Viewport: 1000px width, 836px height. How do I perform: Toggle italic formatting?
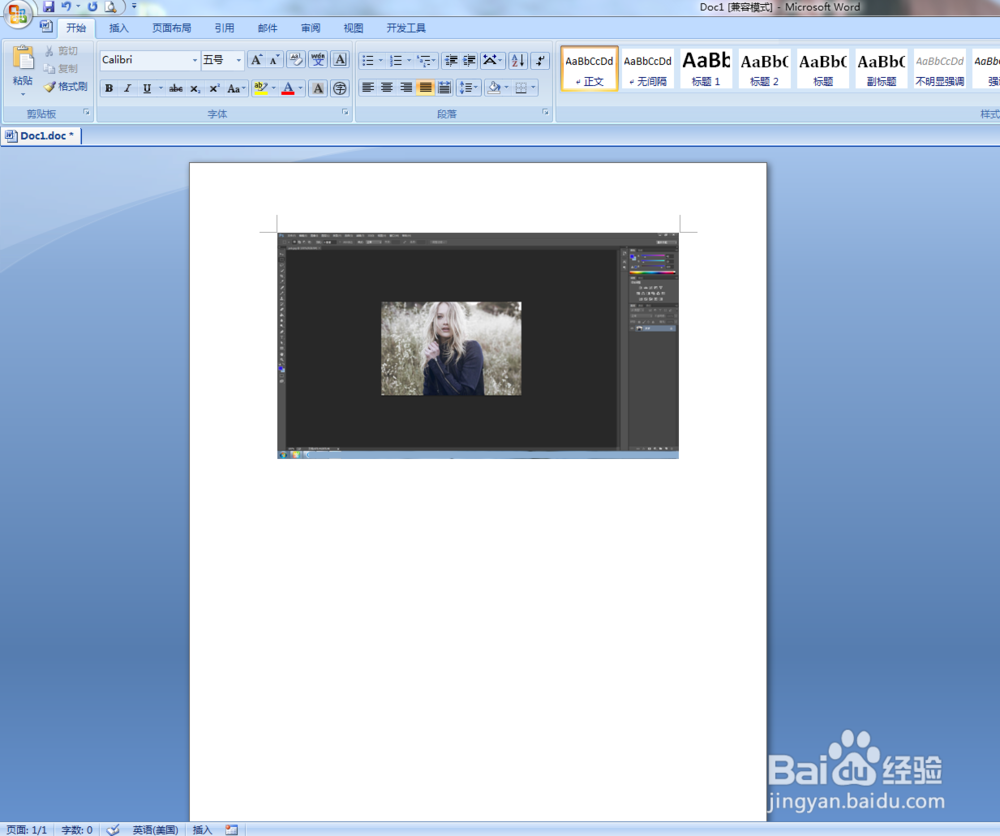point(128,88)
